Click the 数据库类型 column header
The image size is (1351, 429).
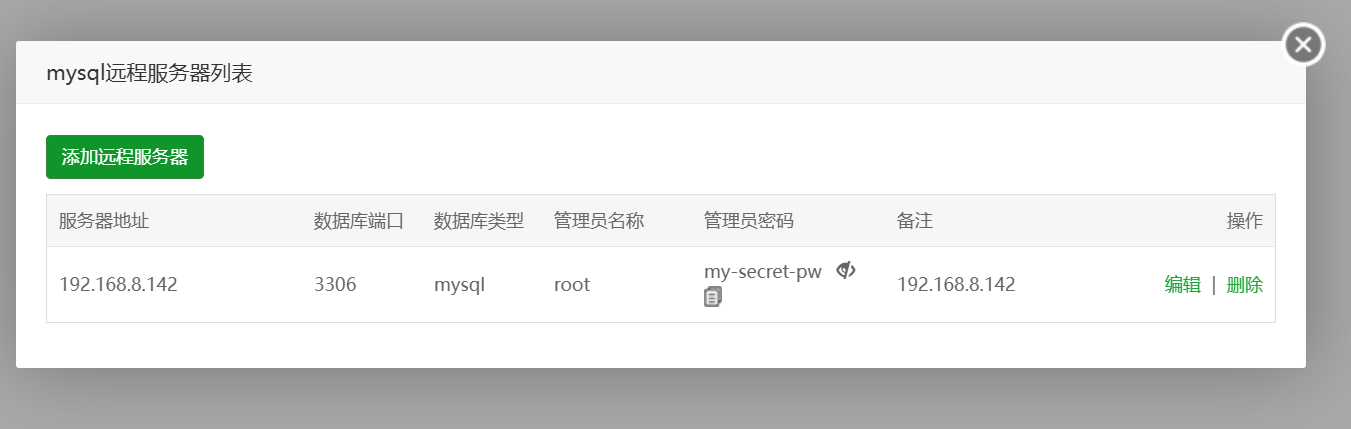(x=479, y=221)
